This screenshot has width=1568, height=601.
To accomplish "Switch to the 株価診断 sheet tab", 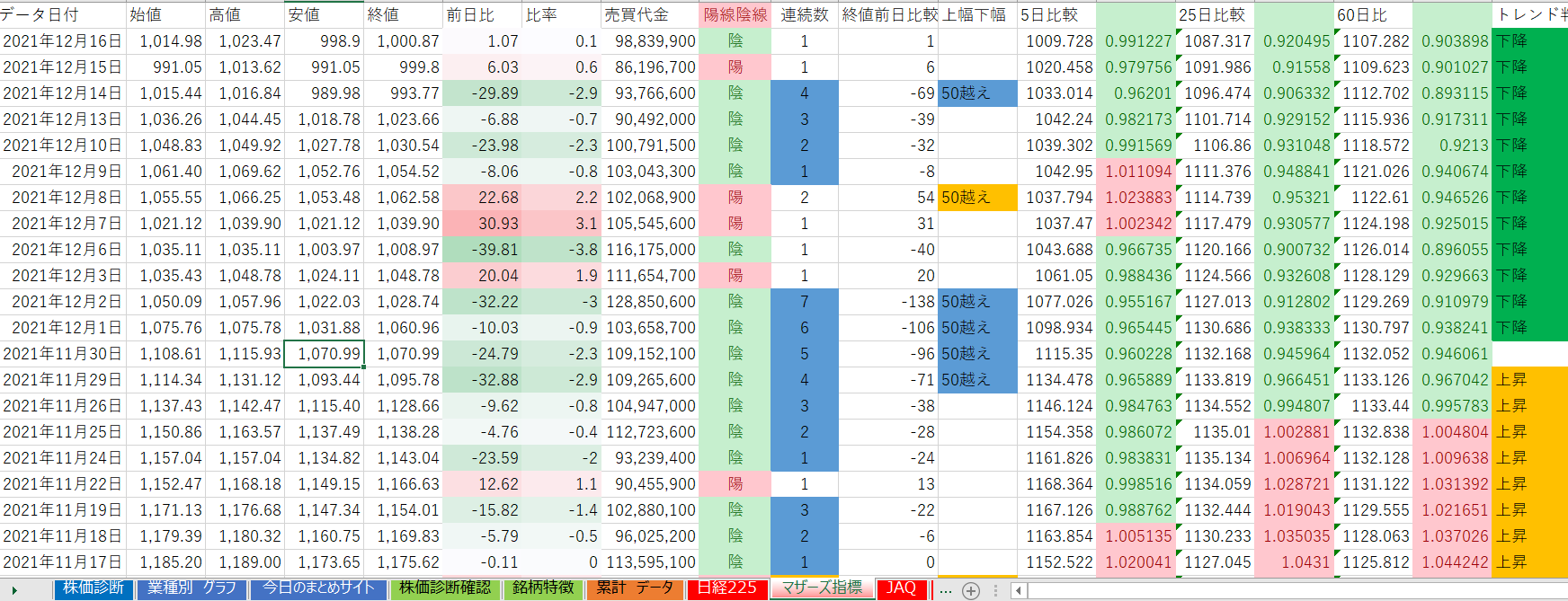I will tap(94, 588).
